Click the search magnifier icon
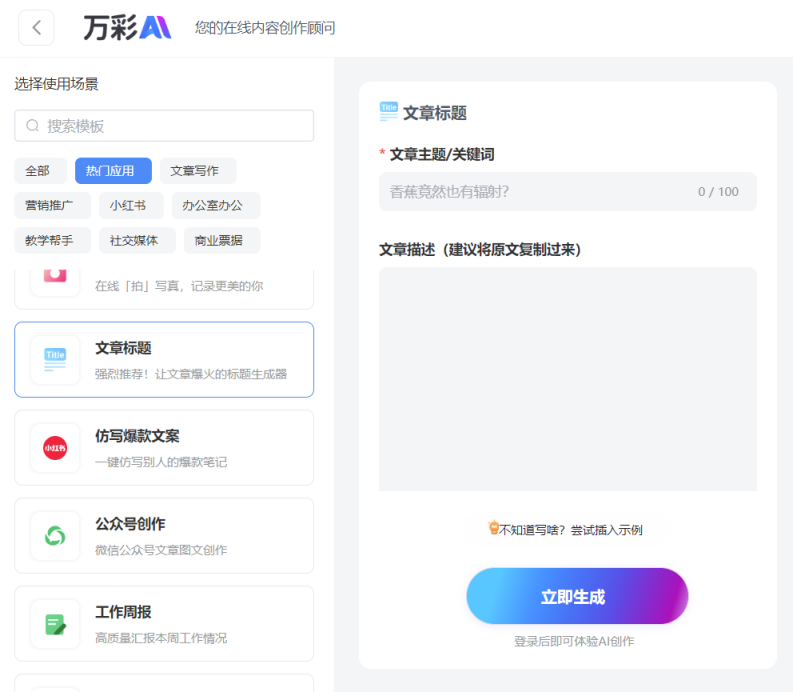The image size is (793, 692). 33,126
